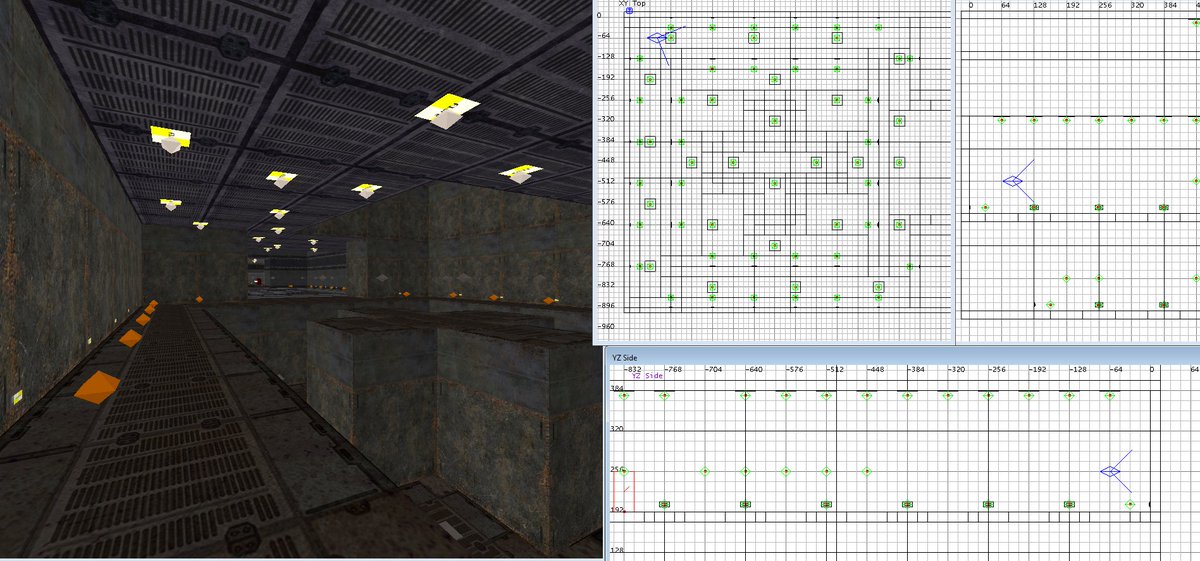Click the -576 ruler label in YZ Side view
The height and width of the screenshot is (561, 1200).
(x=795, y=369)
